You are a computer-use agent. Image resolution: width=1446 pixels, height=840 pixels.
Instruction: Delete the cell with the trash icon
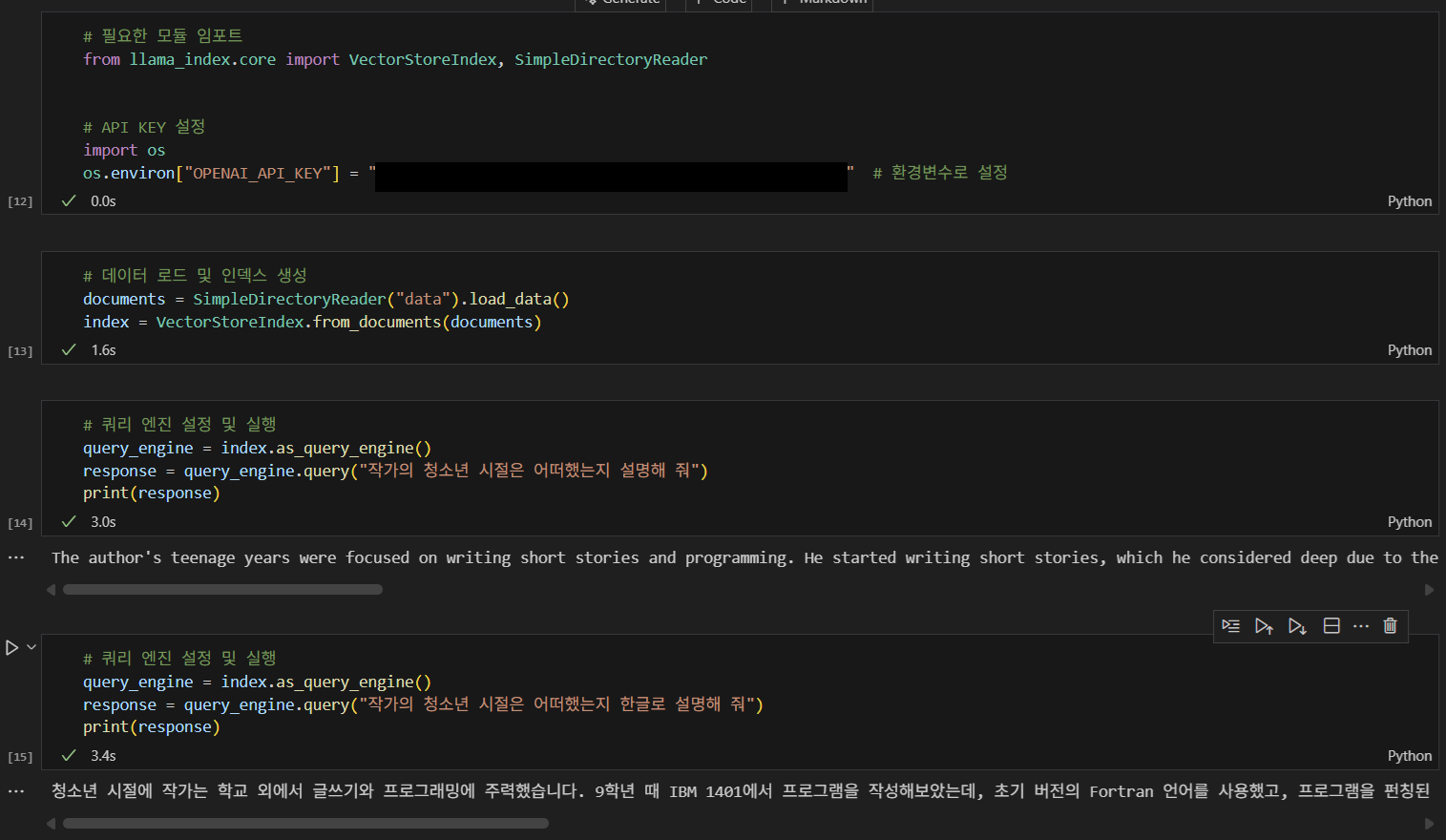(x=1390, y=626)
